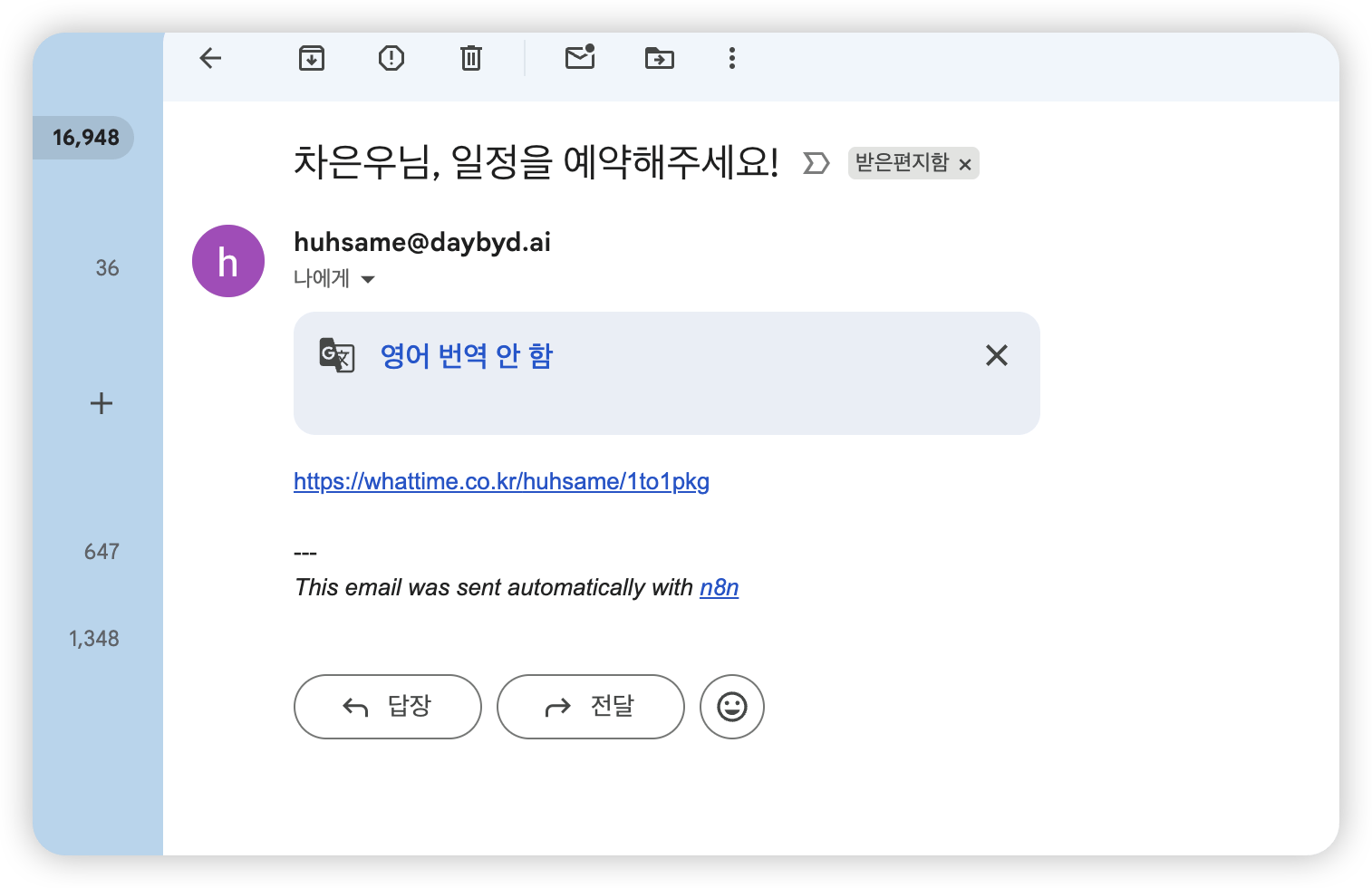Remove the 받은편지함 label
The width and height of the screenshot is (1372, 888).
pos(965,165)
